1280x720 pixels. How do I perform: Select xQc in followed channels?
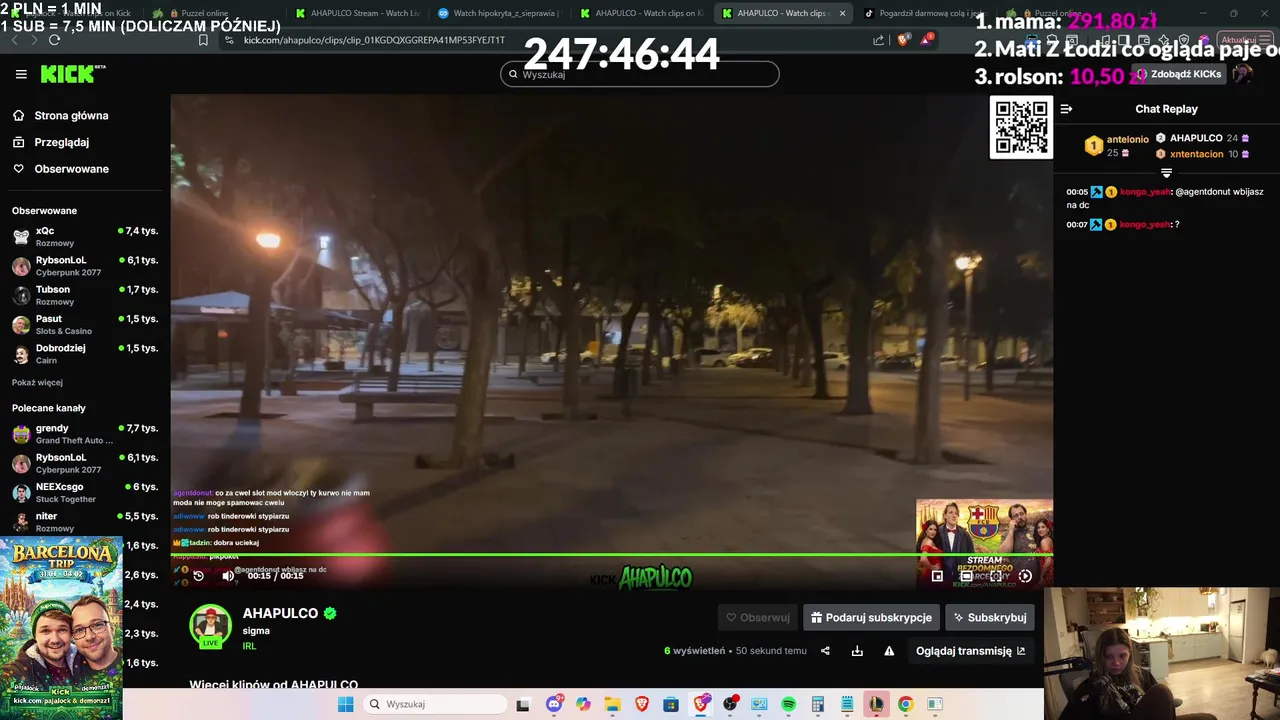83,236
